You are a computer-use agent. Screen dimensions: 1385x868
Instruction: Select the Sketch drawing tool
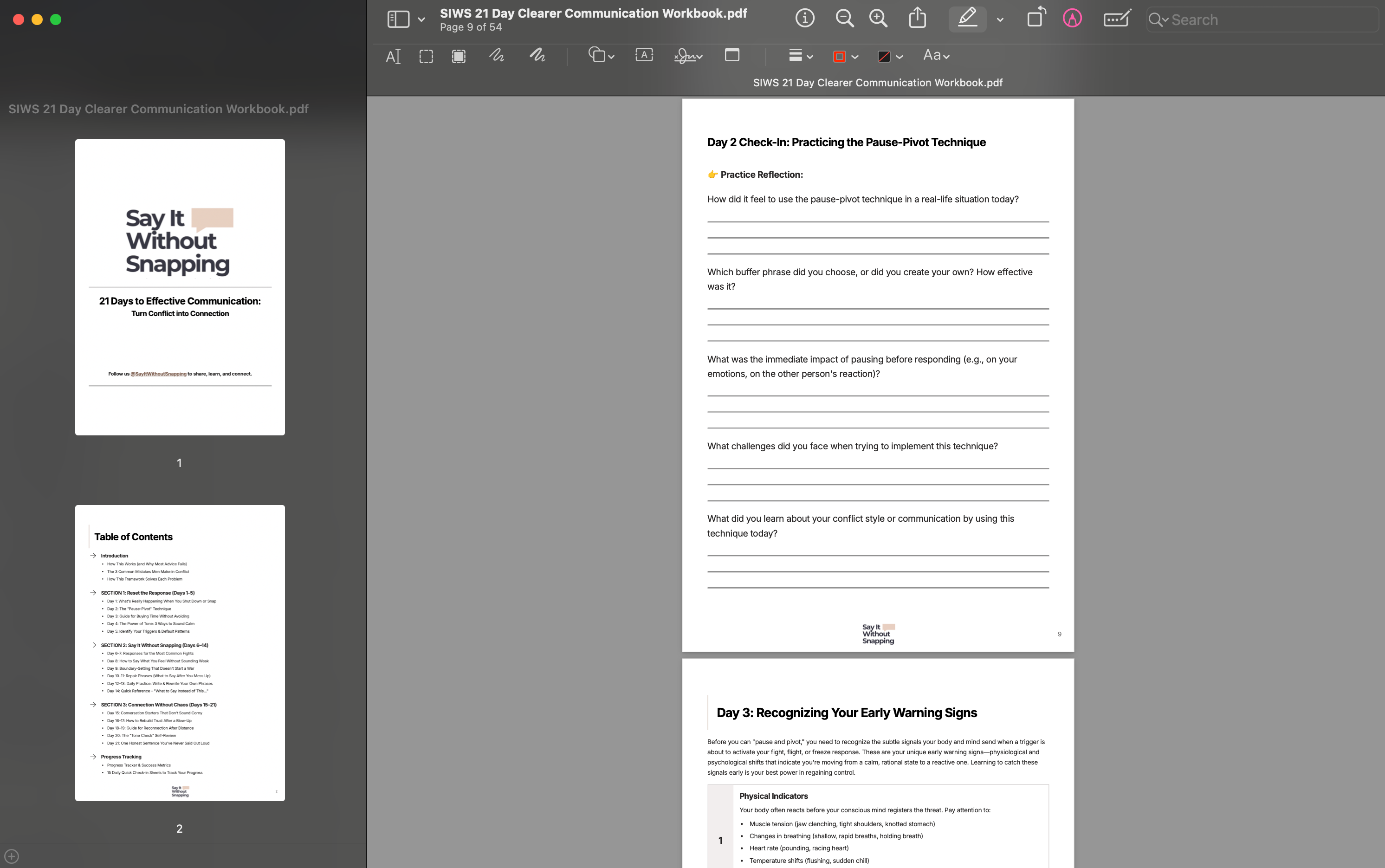point(497,56)
